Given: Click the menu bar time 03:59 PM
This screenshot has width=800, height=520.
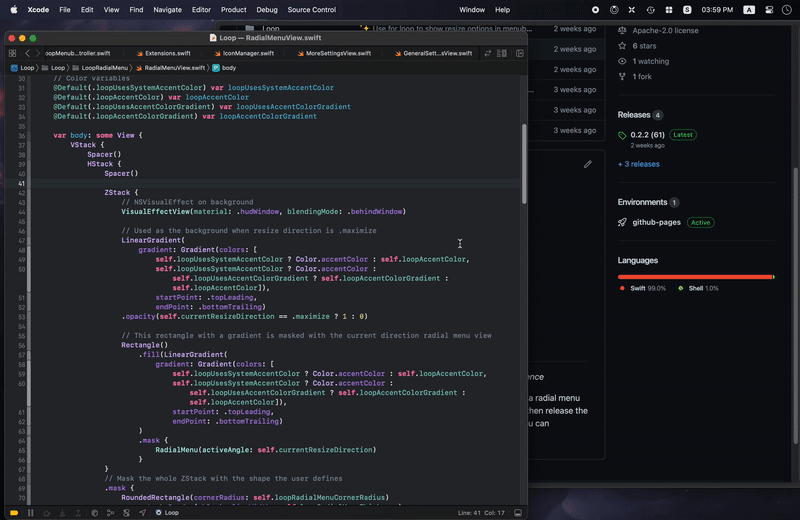Looking at the screenshot, I should click(717, 10).
